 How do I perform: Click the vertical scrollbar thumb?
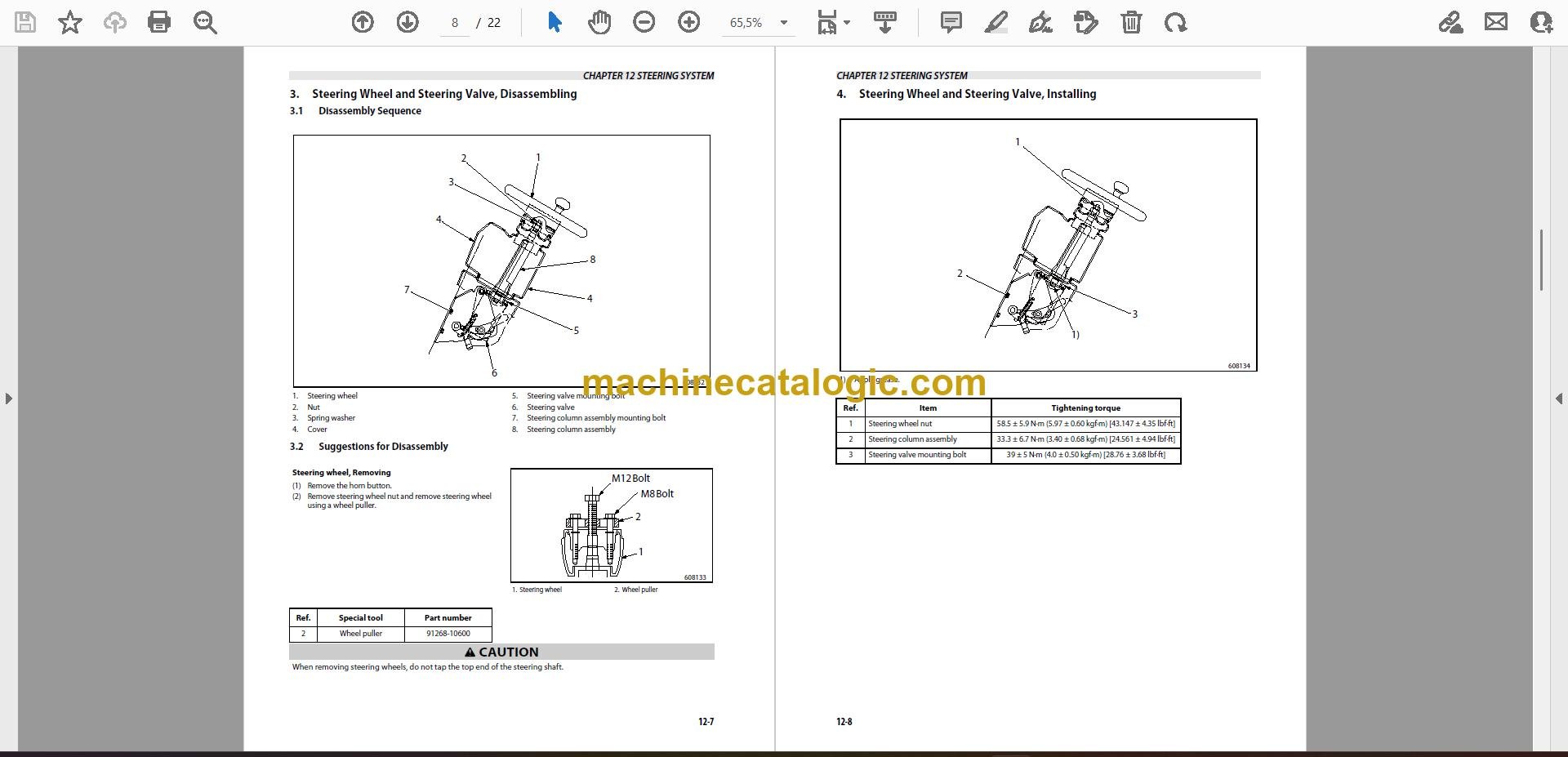(x=1541, y=260)
